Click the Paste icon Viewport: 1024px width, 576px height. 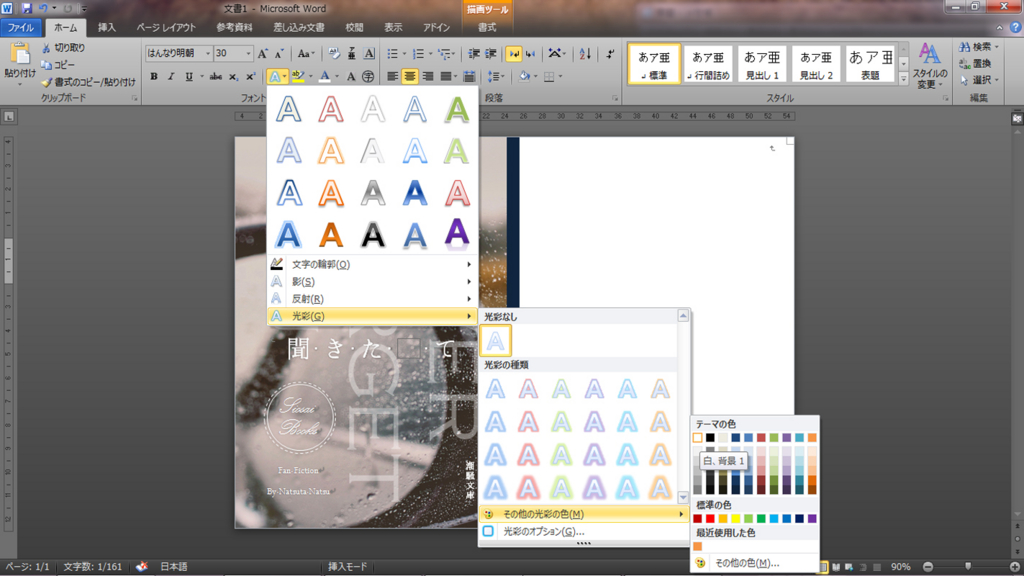click(x=20, y=55)
